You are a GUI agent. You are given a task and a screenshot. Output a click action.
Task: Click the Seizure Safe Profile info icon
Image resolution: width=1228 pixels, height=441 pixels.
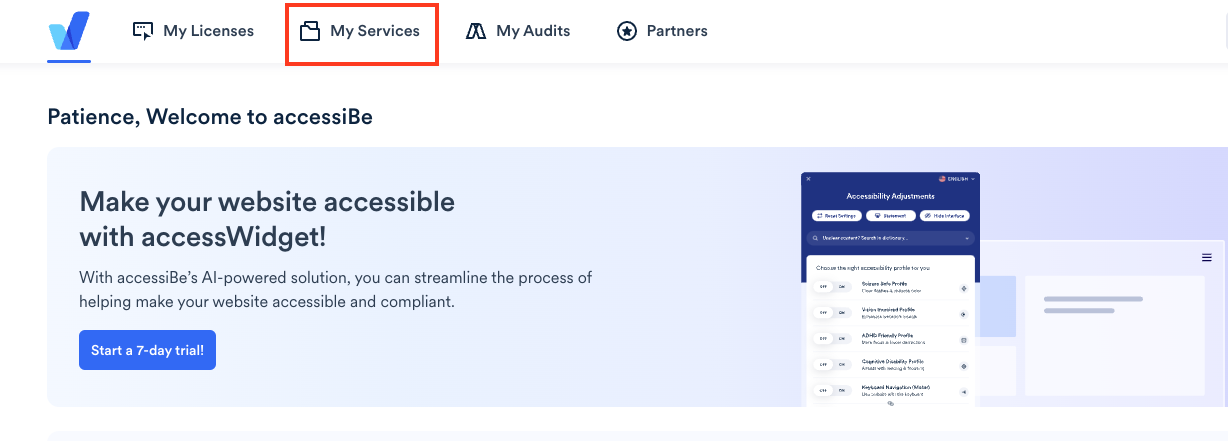pos(964,288)
